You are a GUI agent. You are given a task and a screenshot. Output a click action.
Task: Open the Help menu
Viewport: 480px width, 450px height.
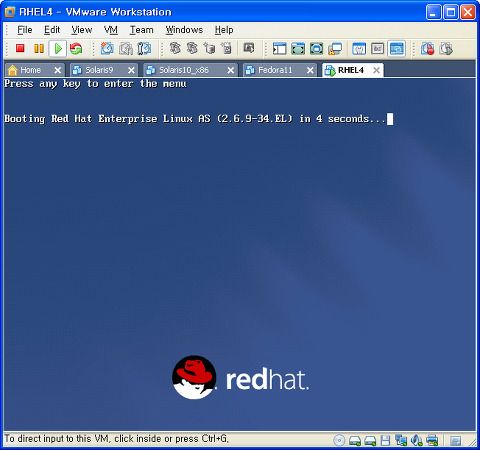(x=224, y=30)
